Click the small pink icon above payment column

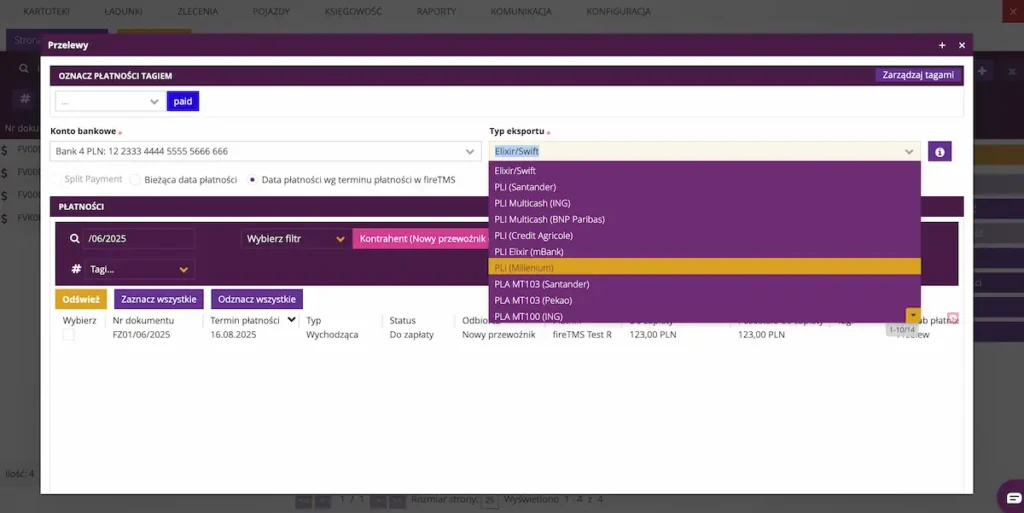[953, 318]
